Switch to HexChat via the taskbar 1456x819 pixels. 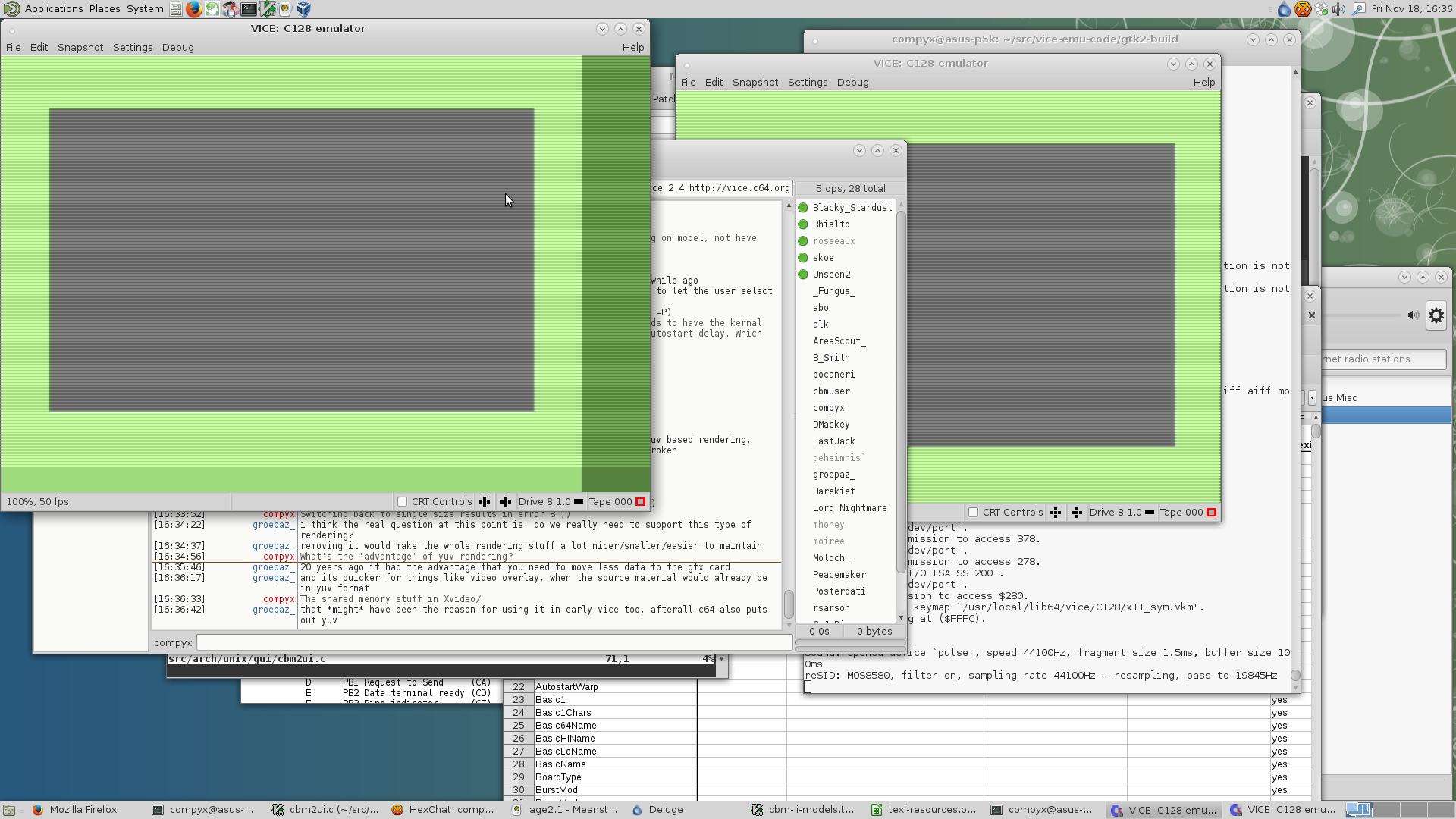443,810
